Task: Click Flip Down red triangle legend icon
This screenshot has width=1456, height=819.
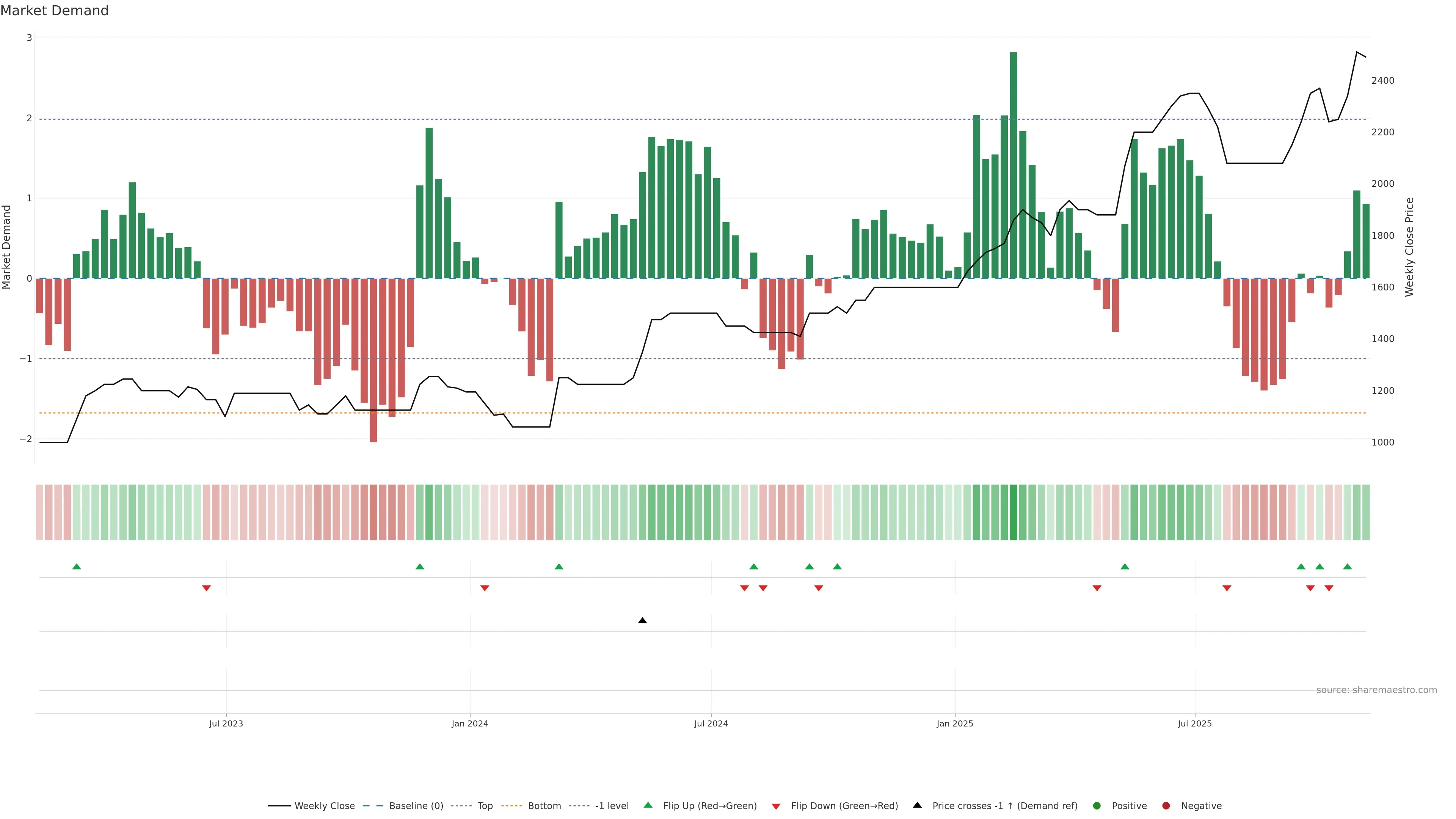Action: click(x=776, y=806)
